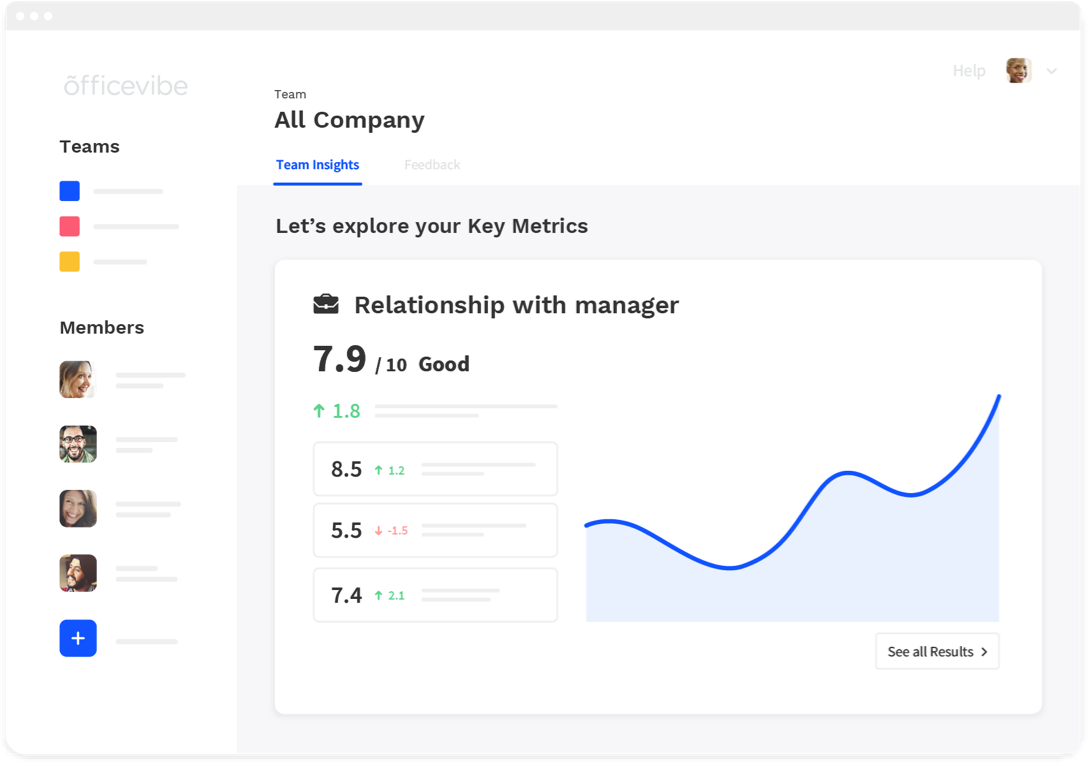Click the red down arrow next to -1.5

coord(379,531)
